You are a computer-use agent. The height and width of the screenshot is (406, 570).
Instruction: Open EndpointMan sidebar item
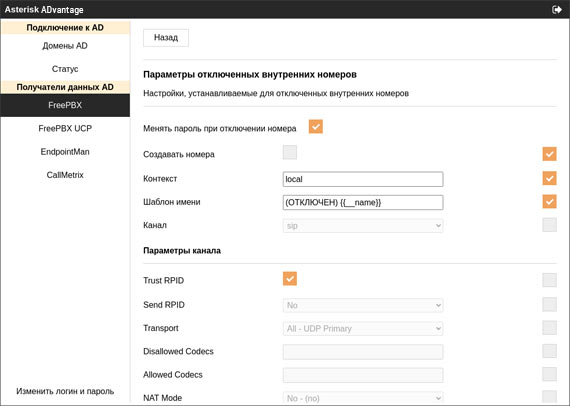pos(65,152)
